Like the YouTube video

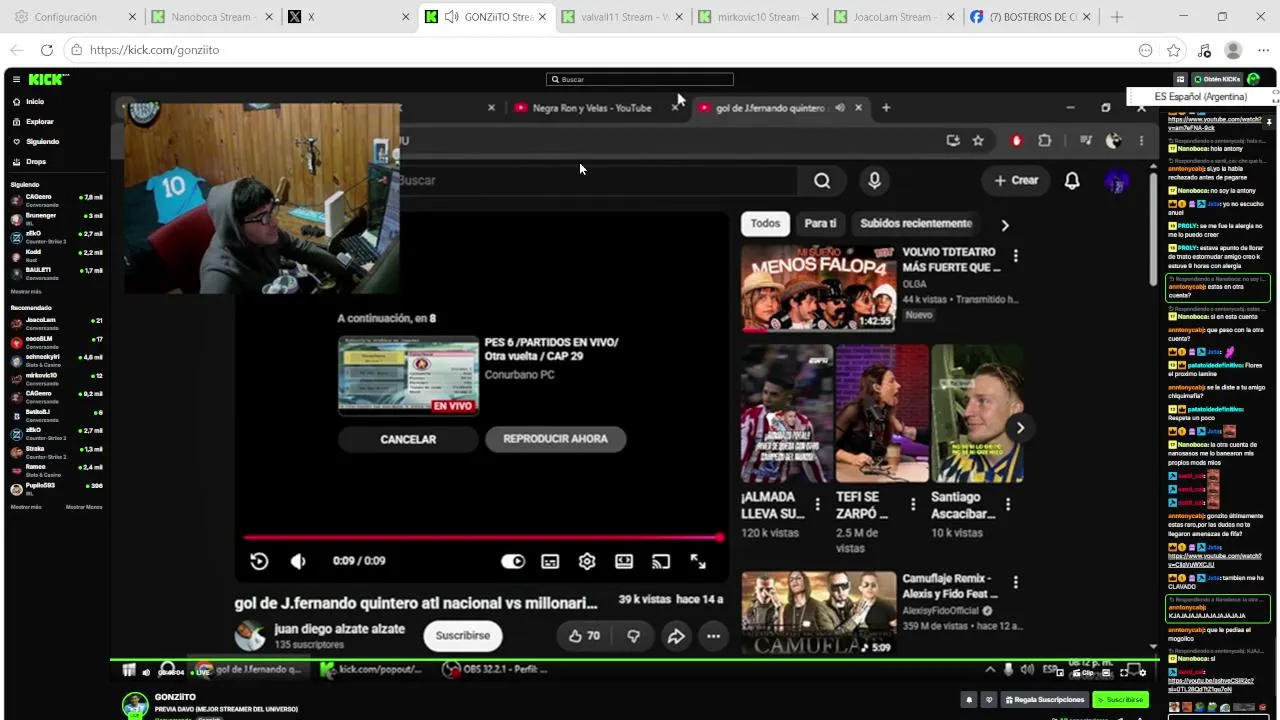[584, 636]
